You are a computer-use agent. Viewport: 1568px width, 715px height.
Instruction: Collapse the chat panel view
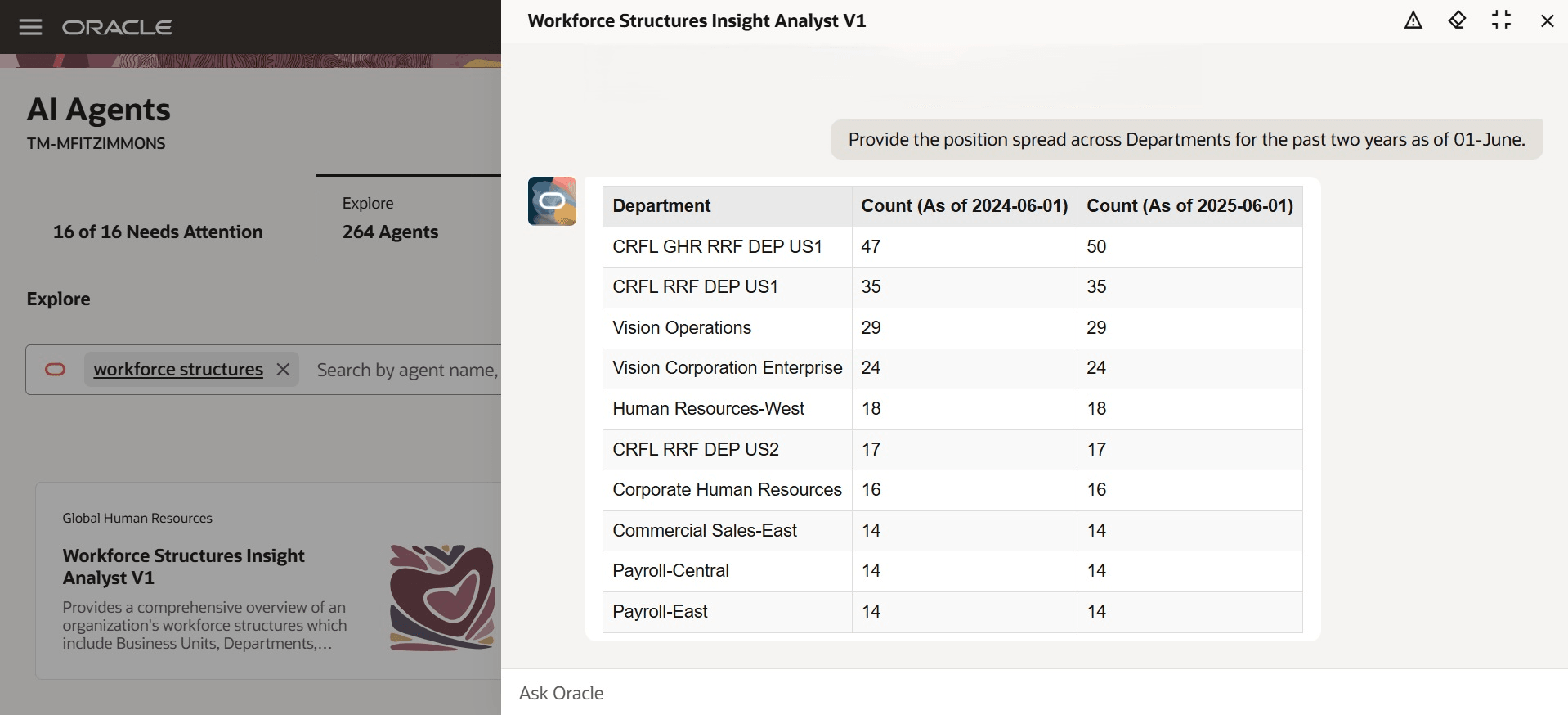coord(1501,21)
